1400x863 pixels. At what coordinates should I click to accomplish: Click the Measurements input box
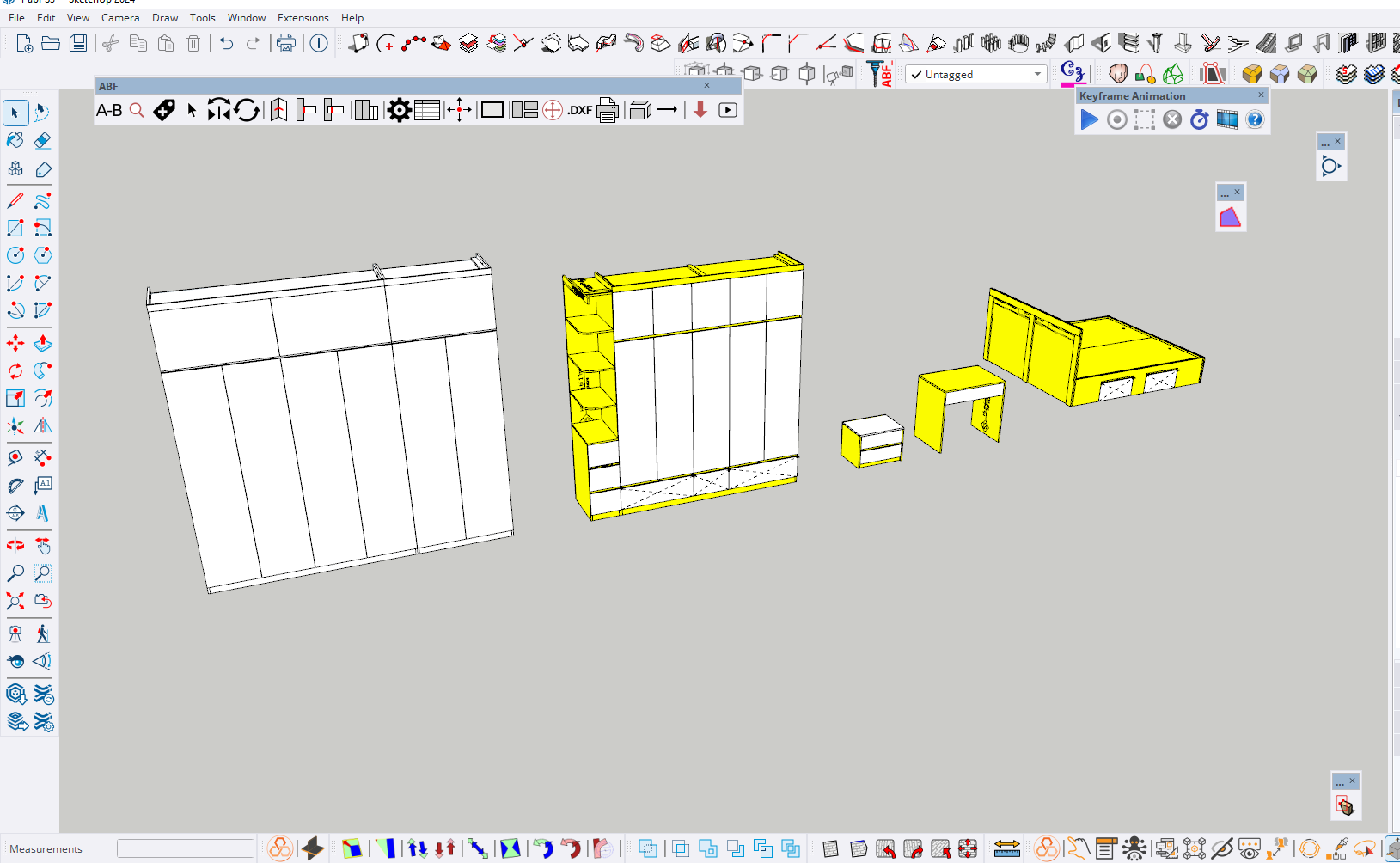click(186, 848)
